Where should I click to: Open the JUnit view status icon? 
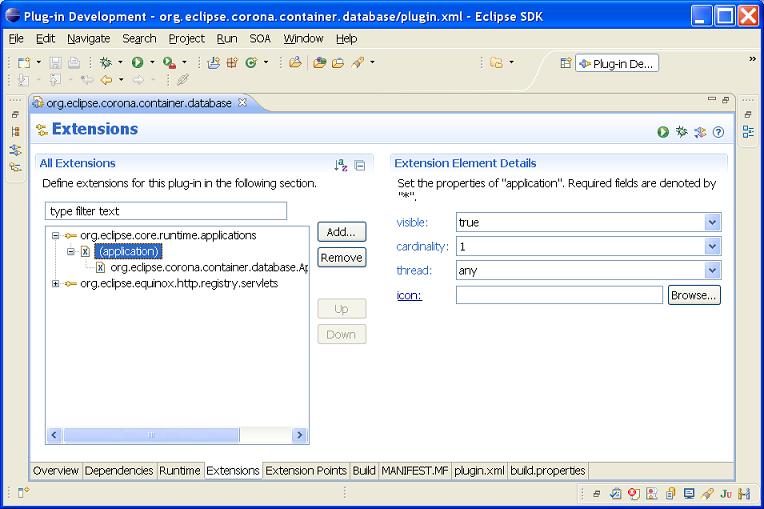tap(726, 494)
